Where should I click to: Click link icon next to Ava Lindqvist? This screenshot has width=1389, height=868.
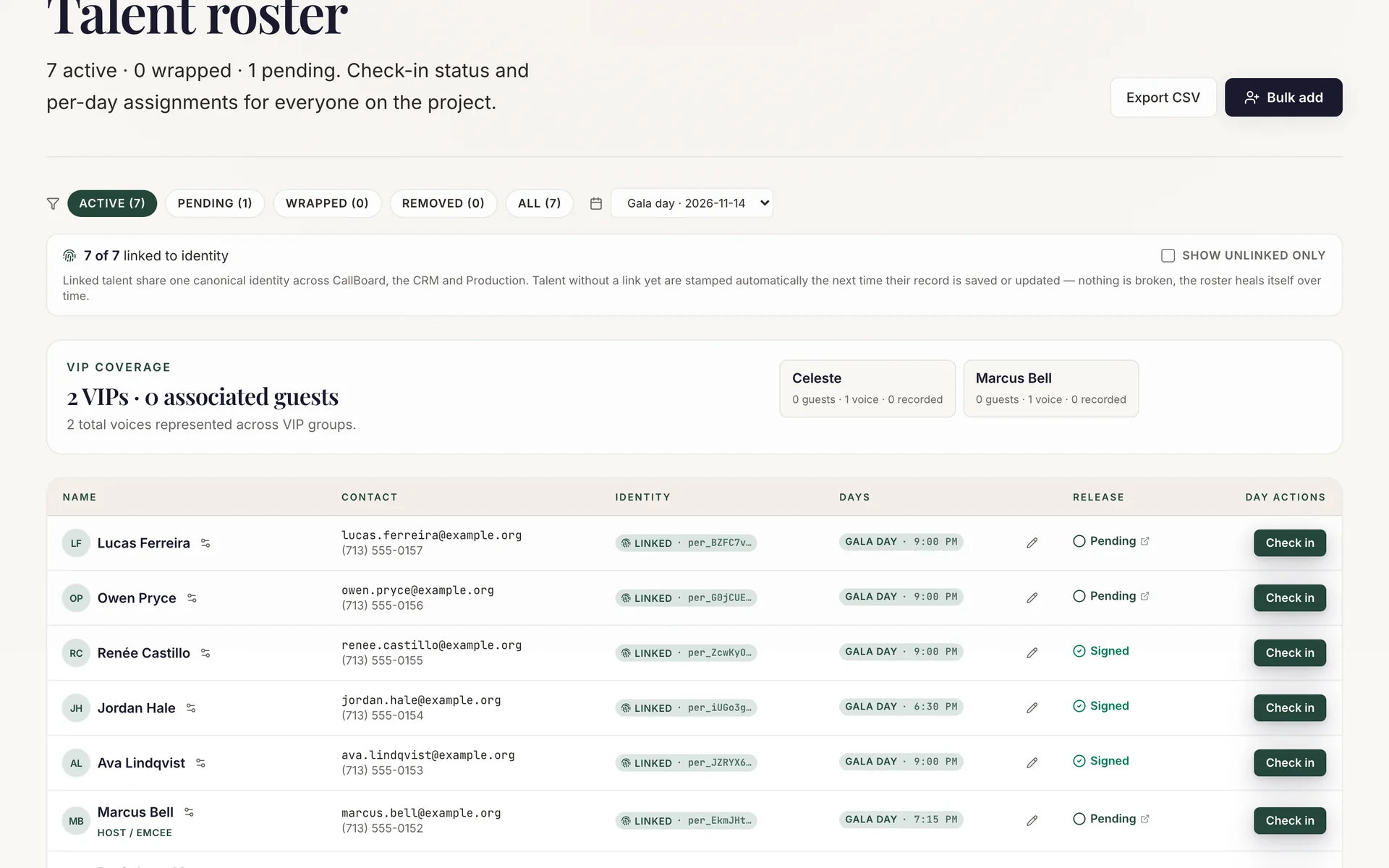[x=200, y=763]
